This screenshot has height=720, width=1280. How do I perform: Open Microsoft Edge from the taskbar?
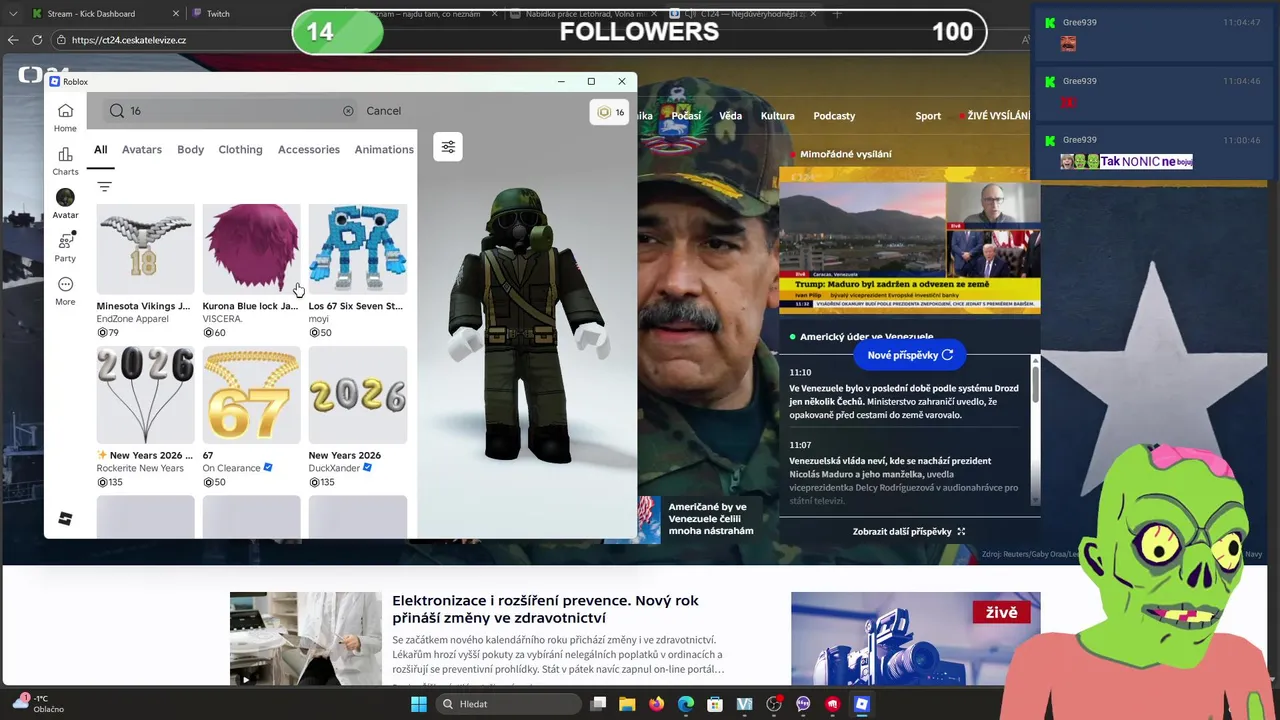click(686, 704)
